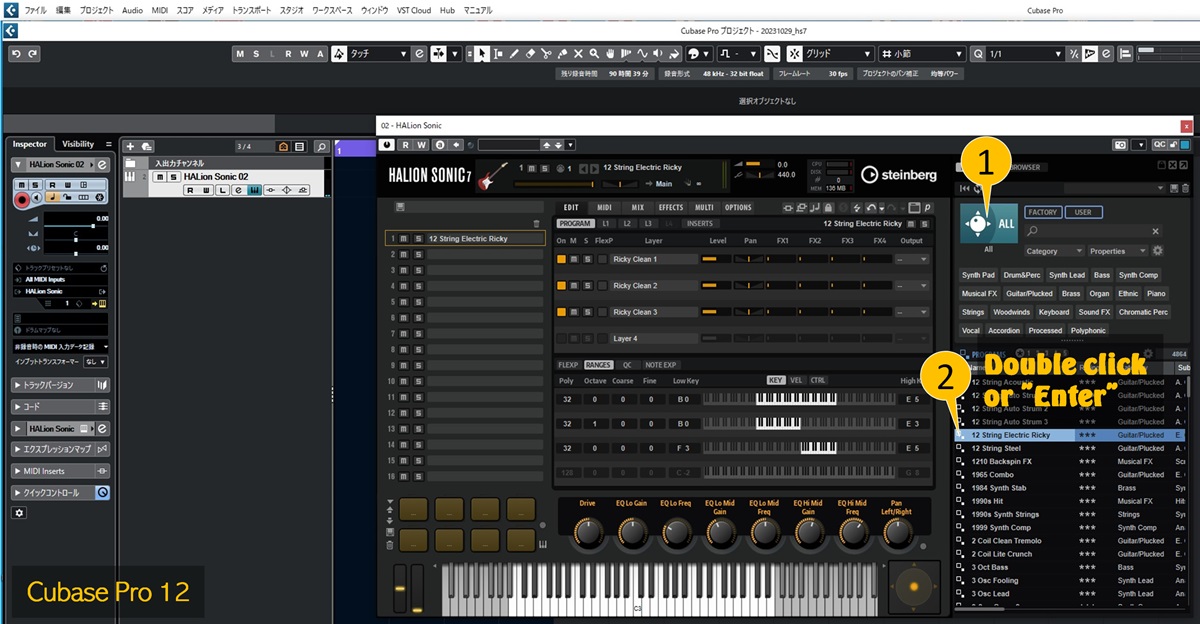Select the Erase tool

pyautogui.click(x=530, y=54)
